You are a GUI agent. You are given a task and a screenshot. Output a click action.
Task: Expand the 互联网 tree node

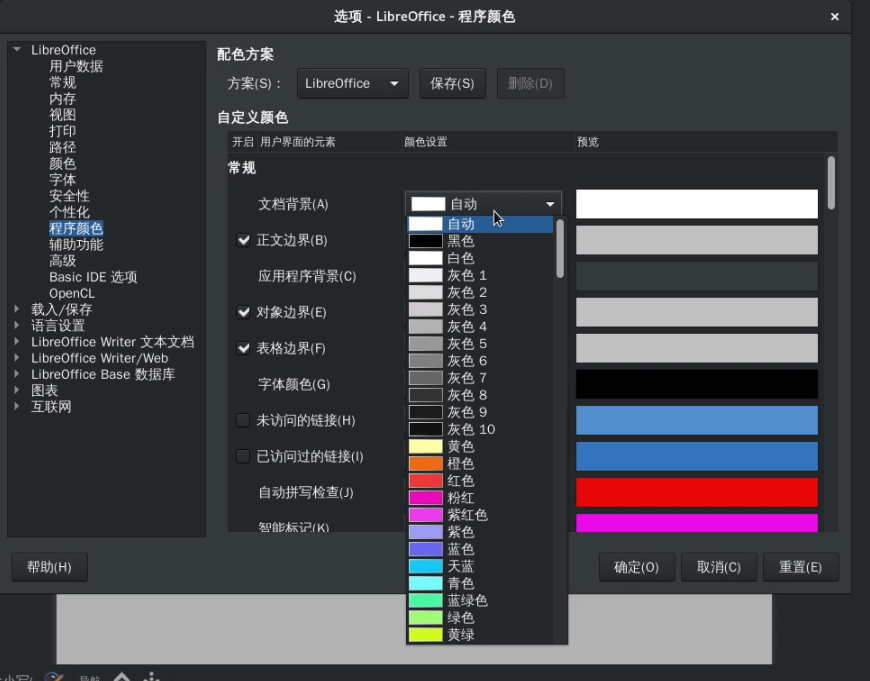17,406
